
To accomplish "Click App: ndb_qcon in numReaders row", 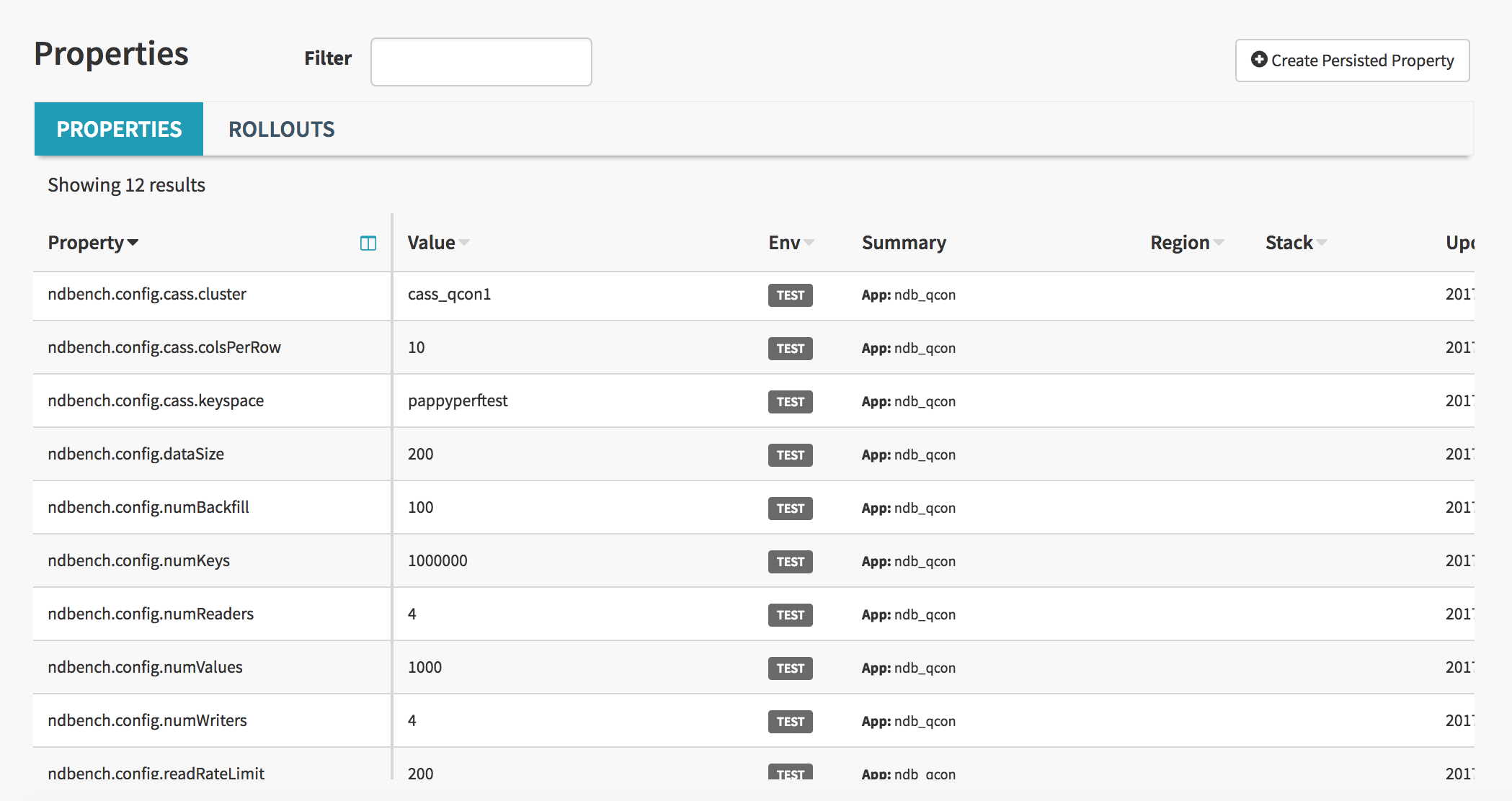I will pos(908,614).
